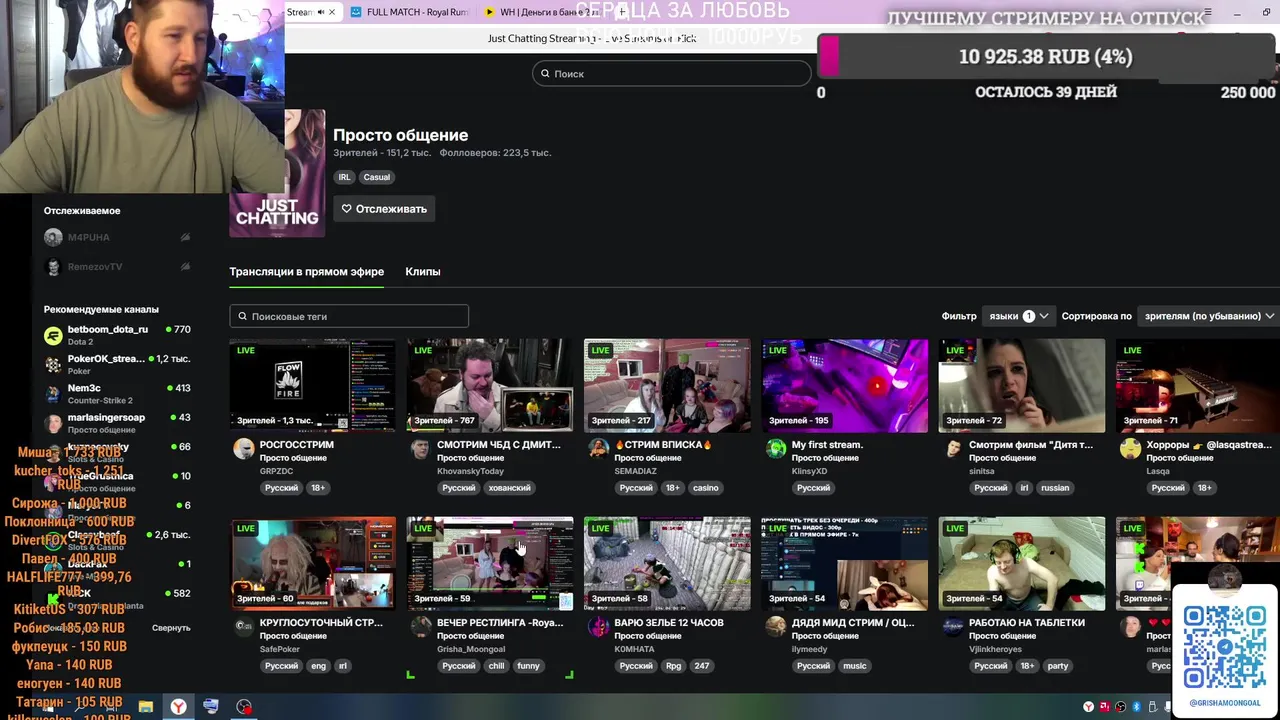The width and height of the screenshot is (1280, 720).
Task: Click sinitsa streamer avatar icon
Action: click(953, 448)
